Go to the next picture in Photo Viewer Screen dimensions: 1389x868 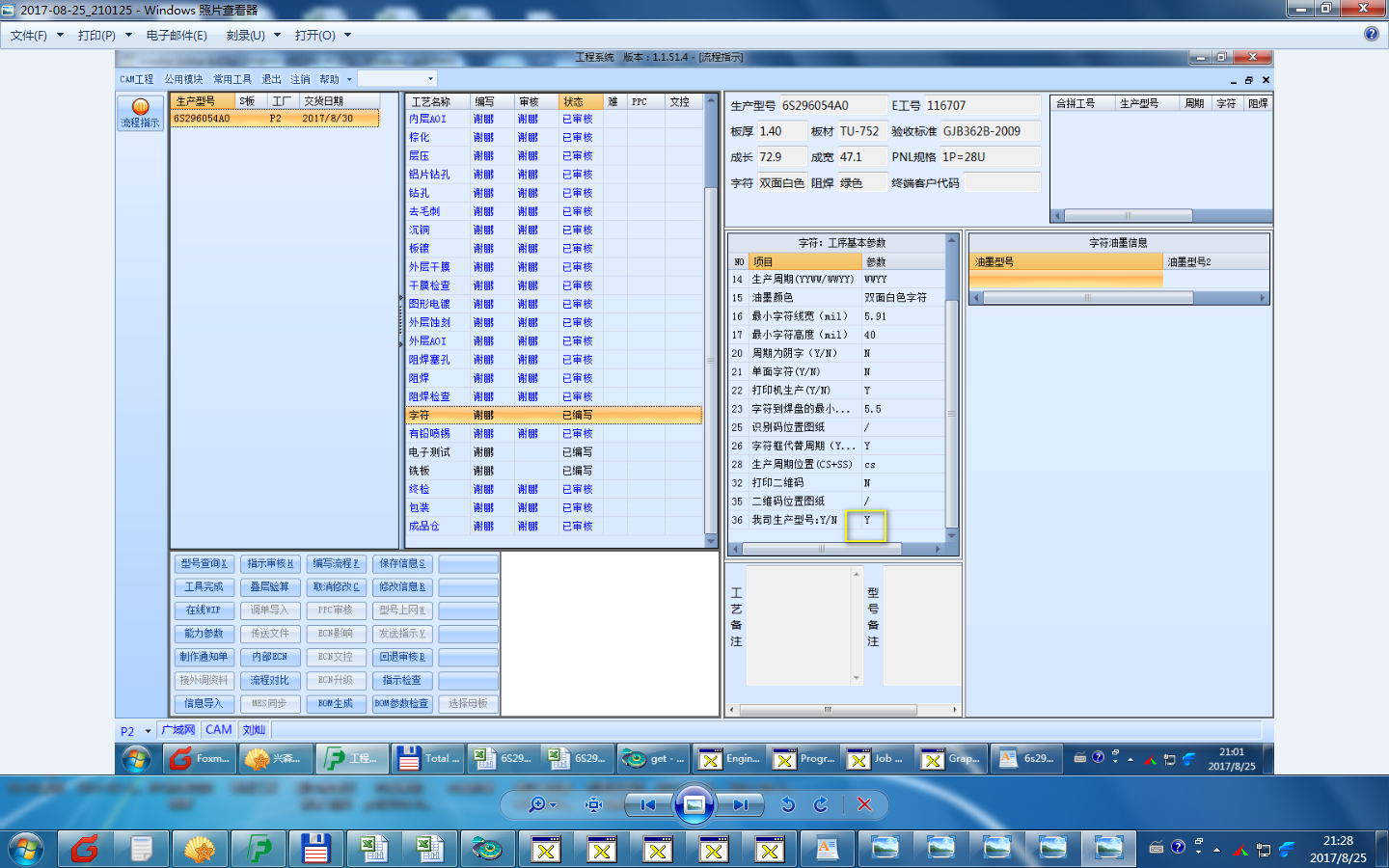tap(740, 804)
